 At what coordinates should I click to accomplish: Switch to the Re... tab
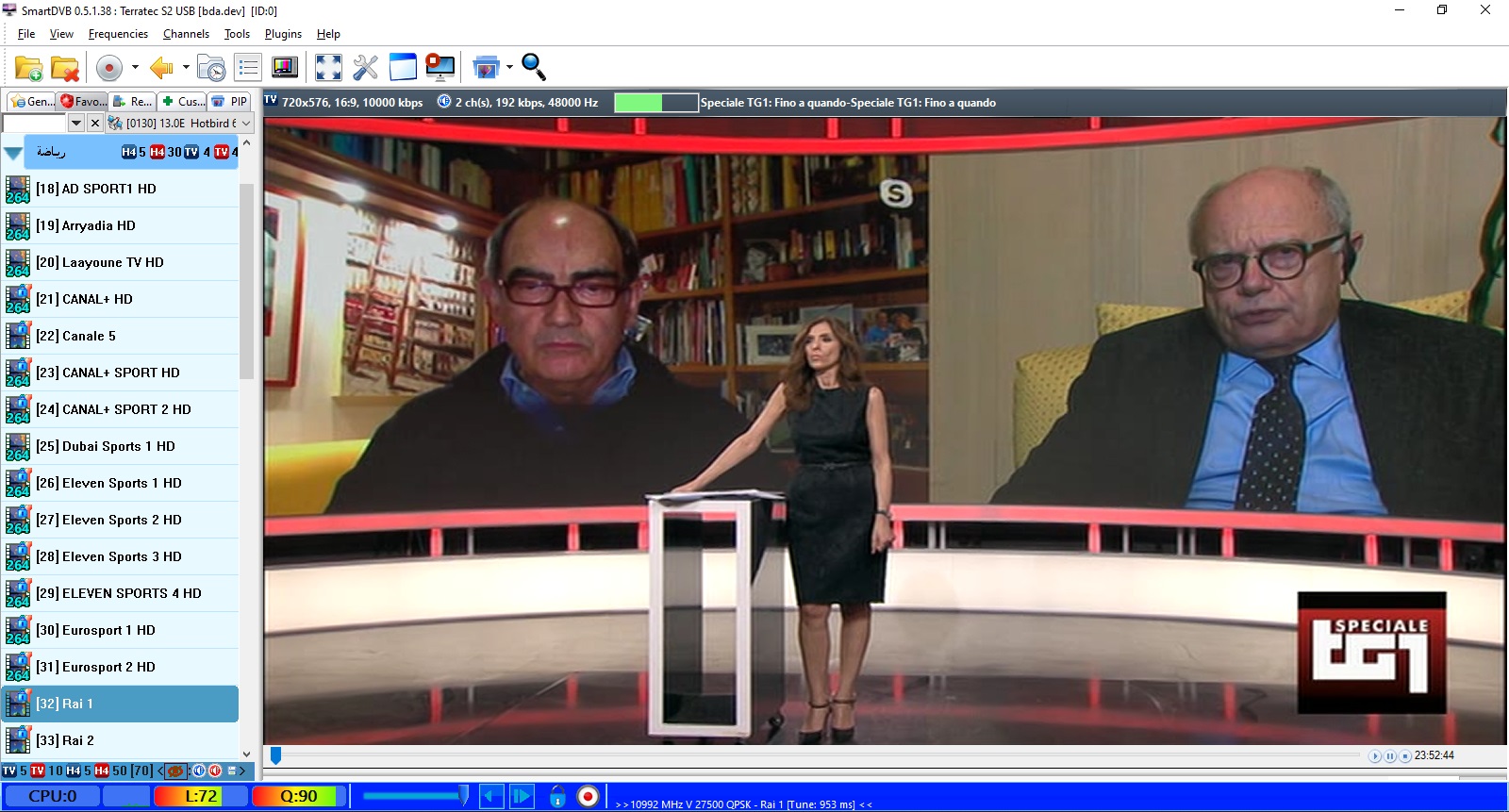[132, 101]
